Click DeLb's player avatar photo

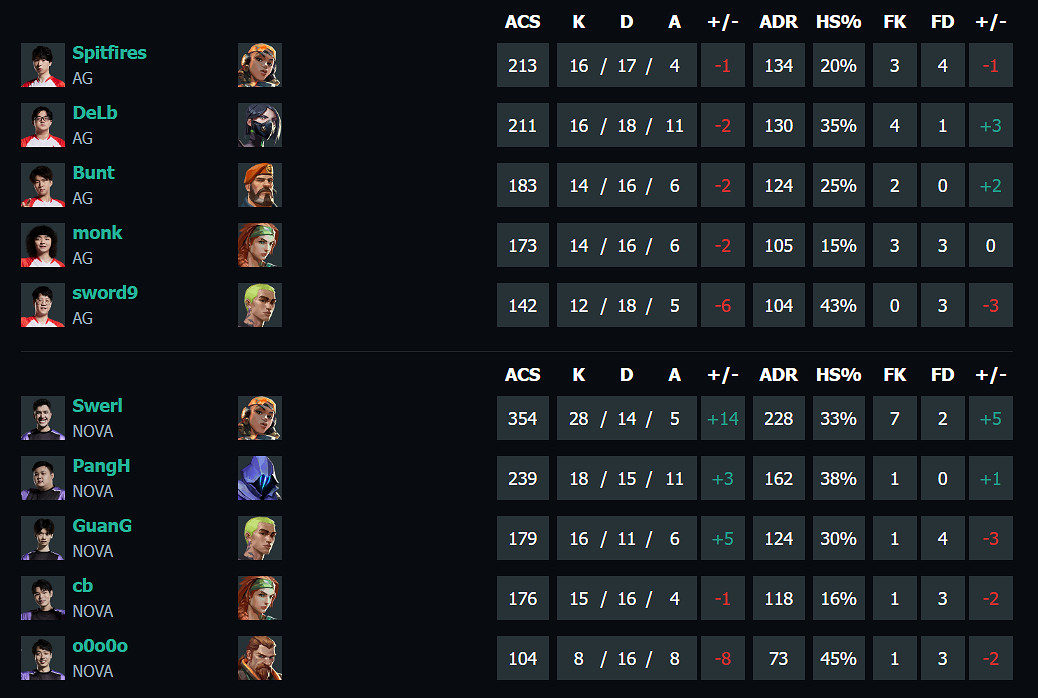43,125
